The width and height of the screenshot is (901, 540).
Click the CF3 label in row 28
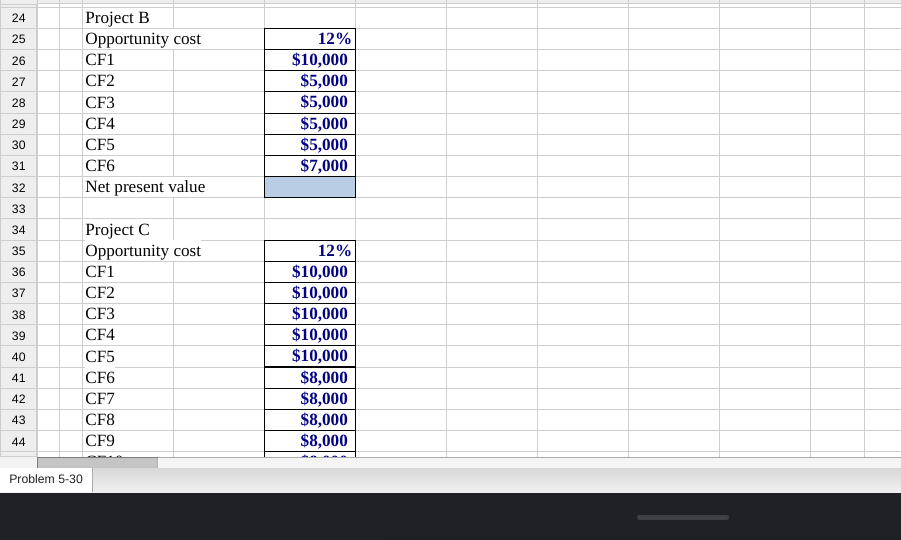(100, 103)
